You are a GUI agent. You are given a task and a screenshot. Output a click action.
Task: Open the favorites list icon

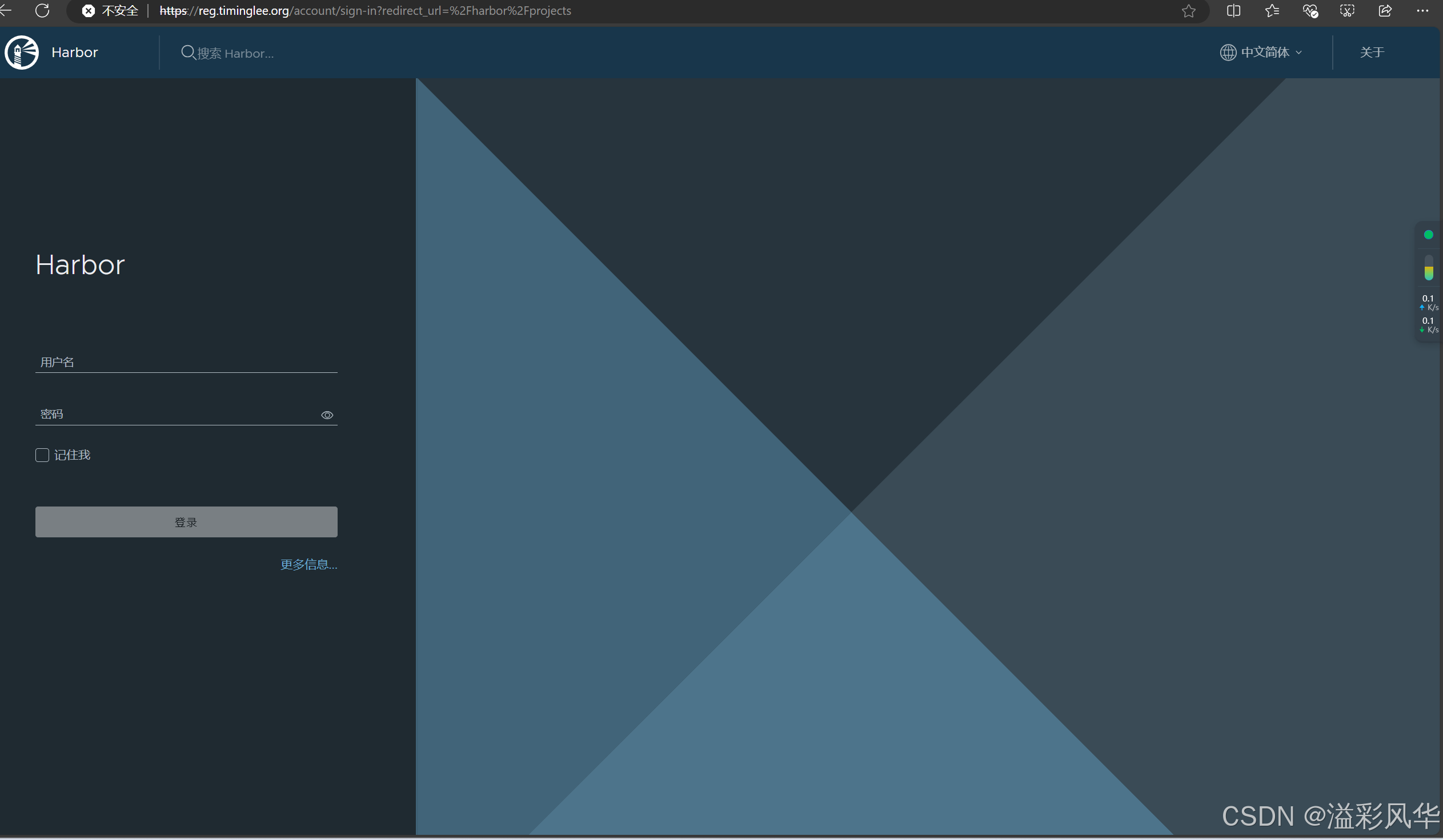(1272, 11)
